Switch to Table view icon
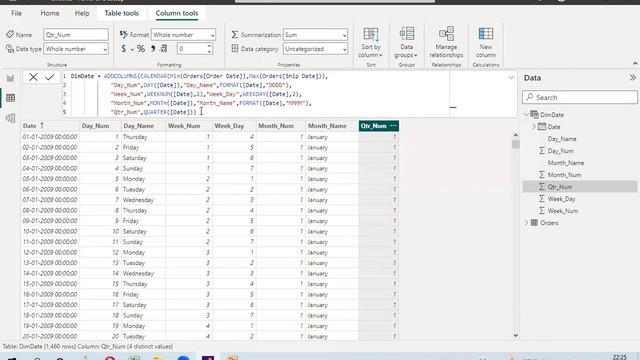 click(10, 98)
